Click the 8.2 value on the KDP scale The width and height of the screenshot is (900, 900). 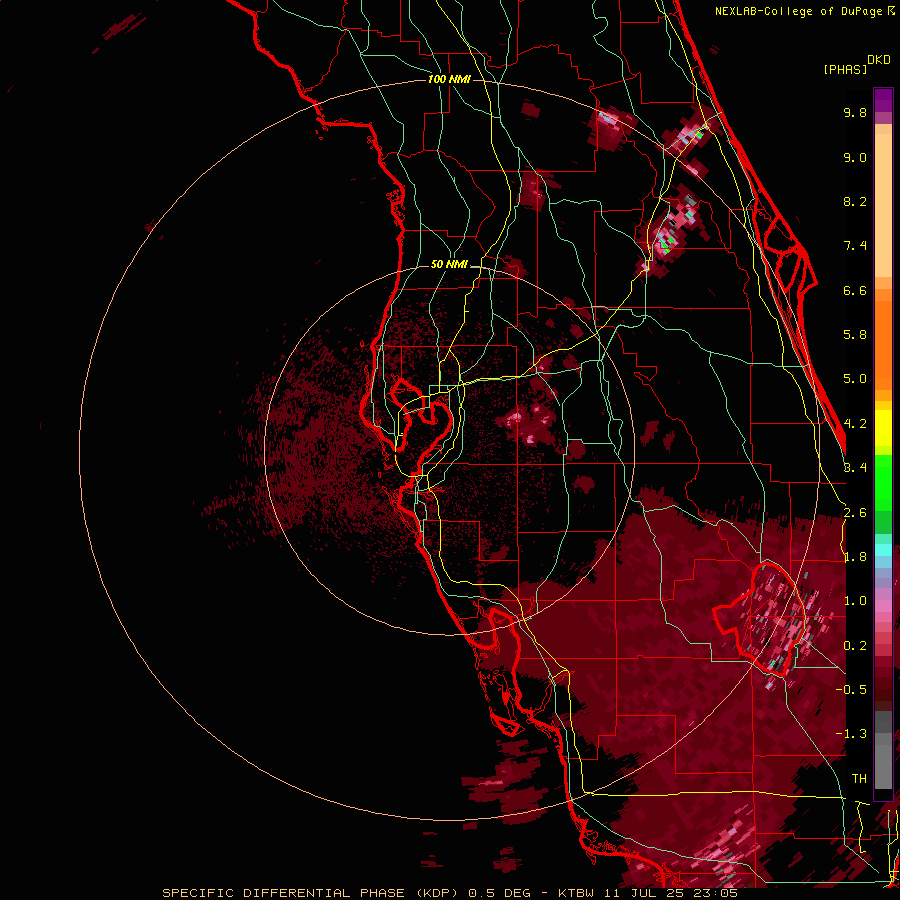point(855,201)
